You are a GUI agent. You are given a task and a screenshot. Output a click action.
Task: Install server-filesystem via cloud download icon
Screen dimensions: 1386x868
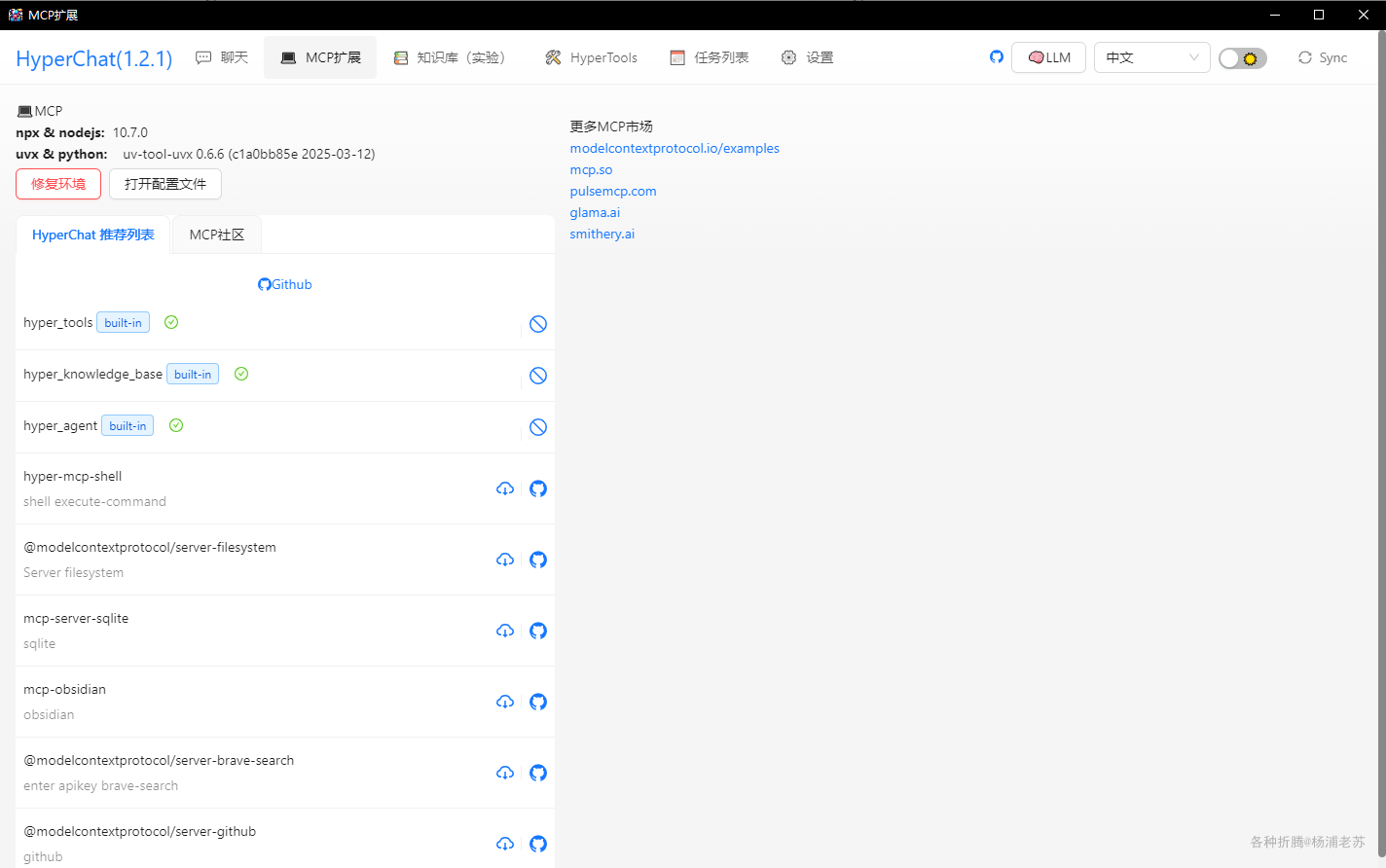coord(505,560)
